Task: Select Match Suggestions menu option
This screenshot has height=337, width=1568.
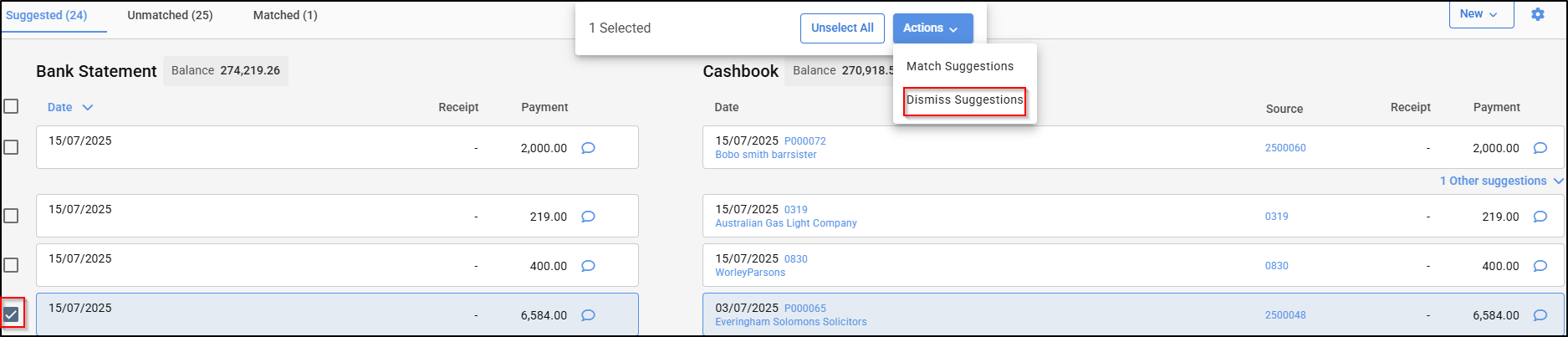Action: pyautogui.click(x=960, y=66)
